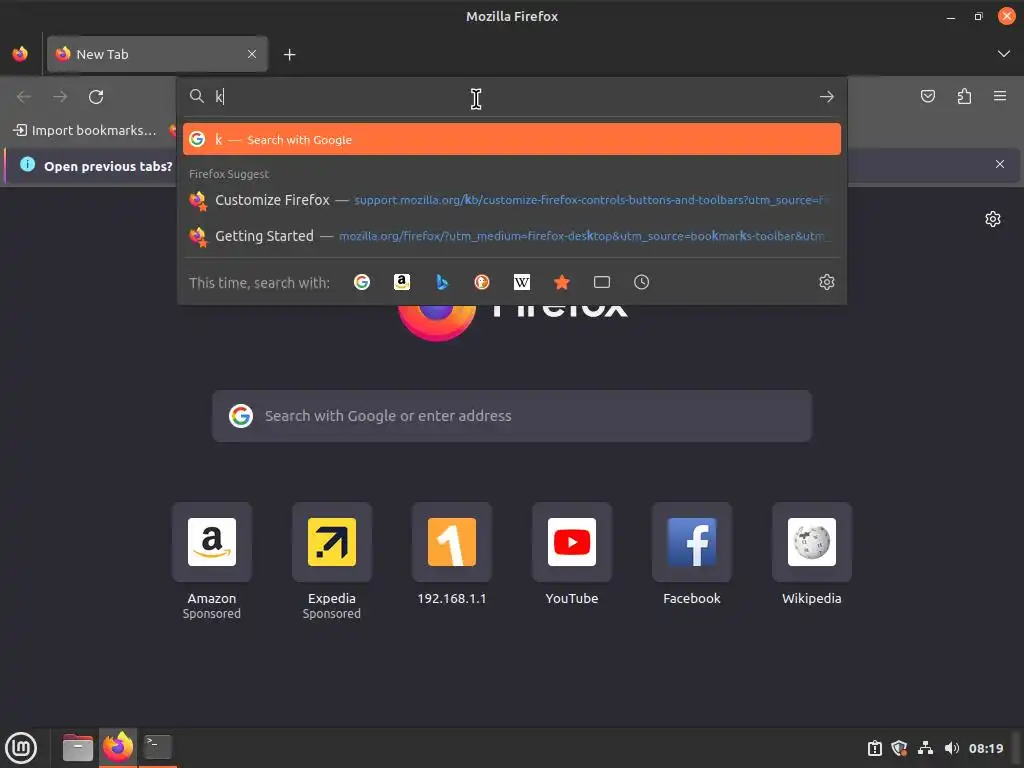Image resolution: width=1024 pixels, height=768 pixels.
Task: Search history using the clock icon
Action: tap(642, 282)
